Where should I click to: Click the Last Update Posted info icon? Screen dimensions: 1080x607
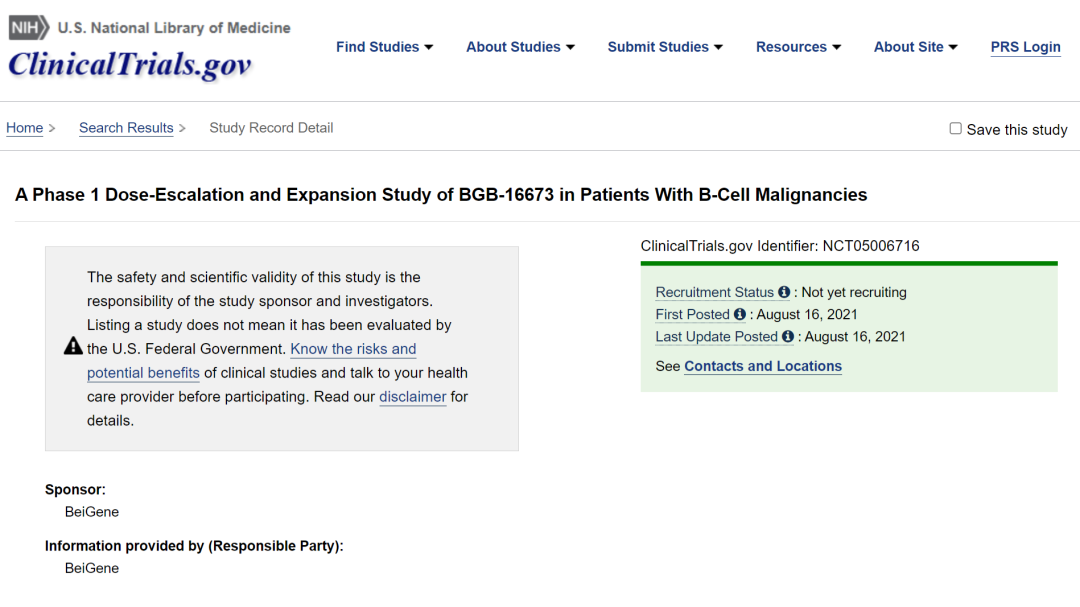click(x=788, y=336)
